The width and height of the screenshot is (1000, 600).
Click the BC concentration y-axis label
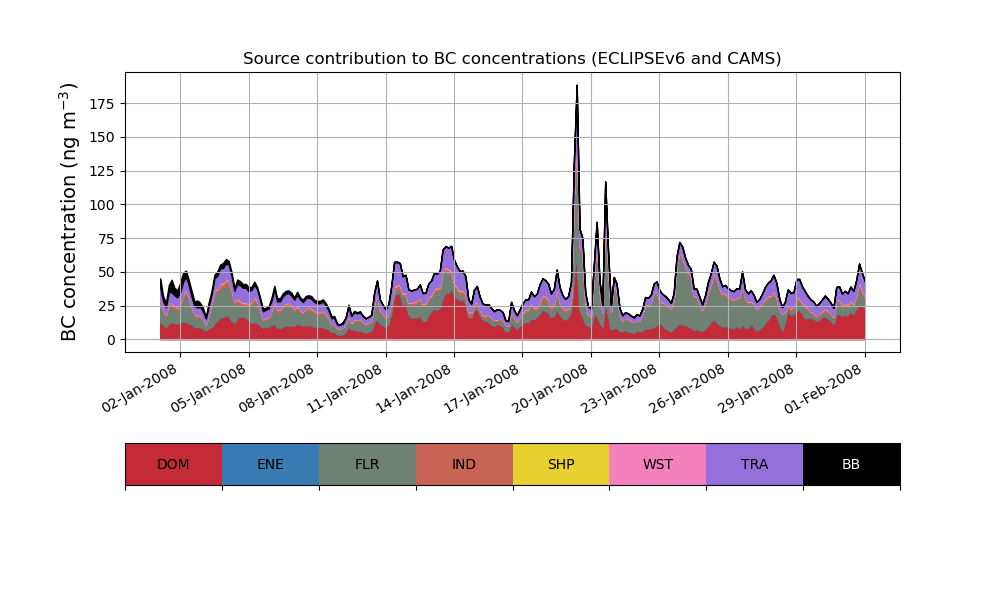coord(69,212)
